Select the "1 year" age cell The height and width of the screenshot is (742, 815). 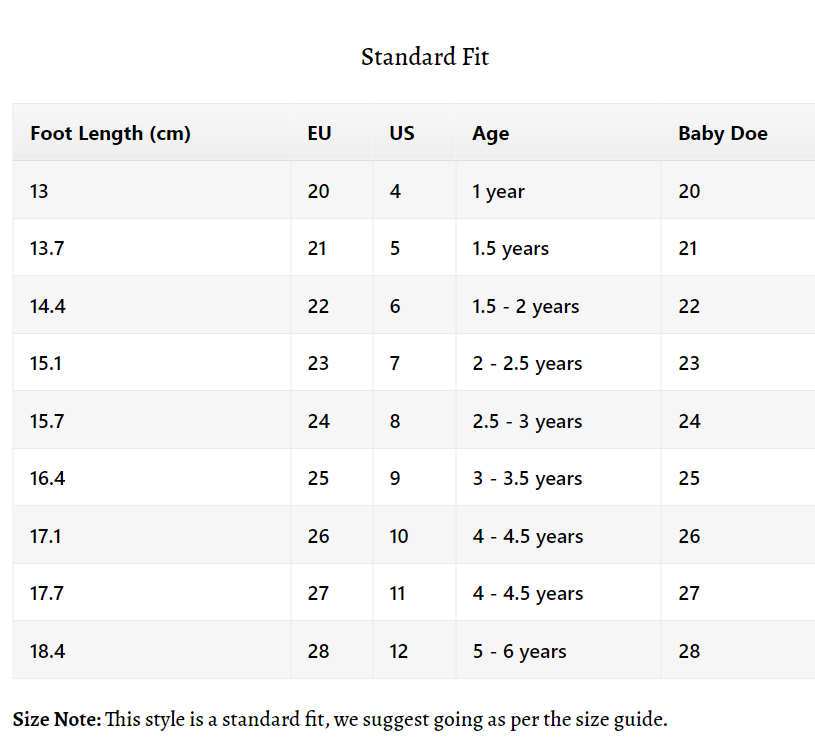498,191
